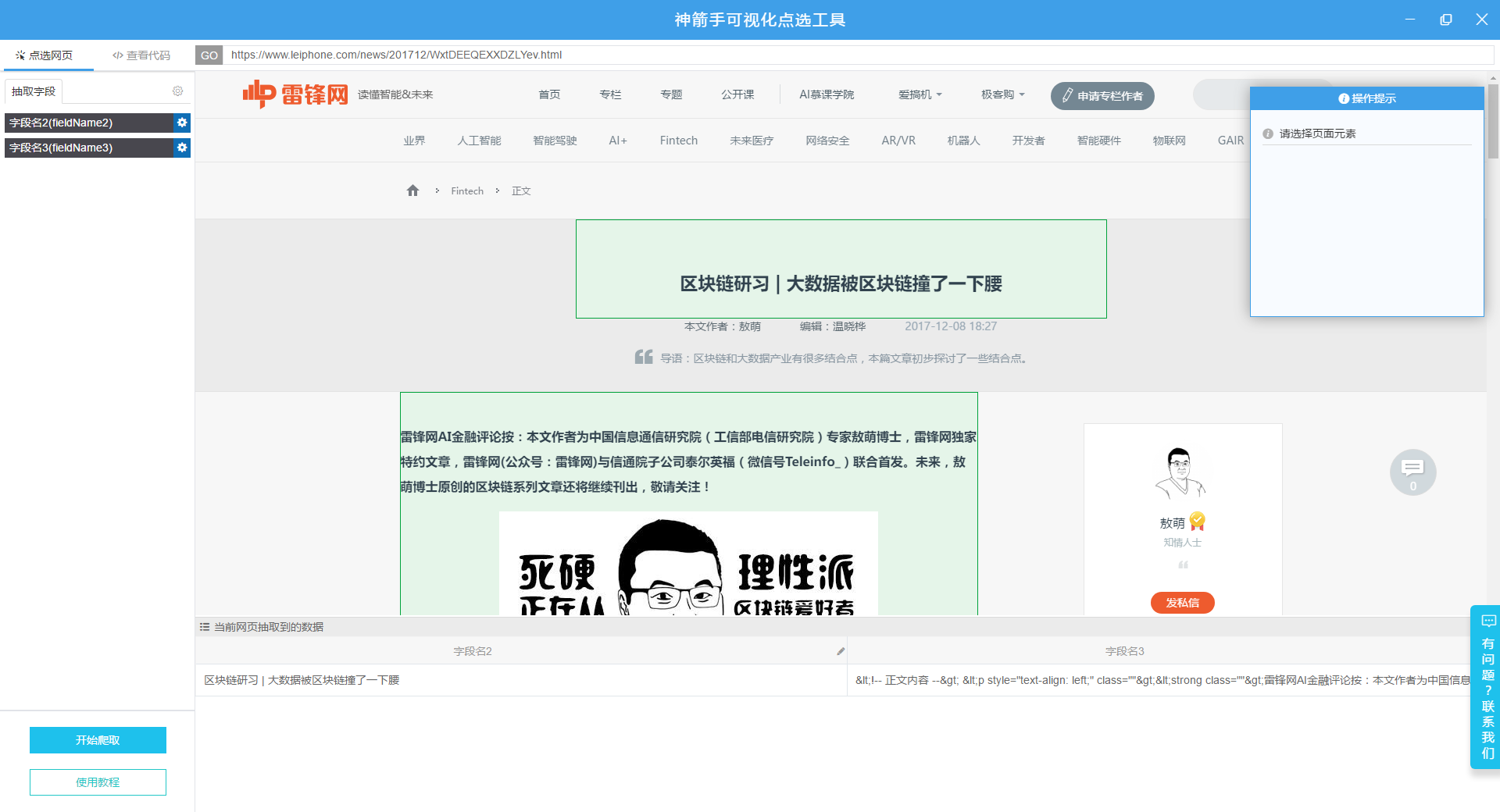Image resolution: width=1500 pixels, height=812 pixels.
Task: Open the 使用教程 button
Action: [x=98, y=782]
